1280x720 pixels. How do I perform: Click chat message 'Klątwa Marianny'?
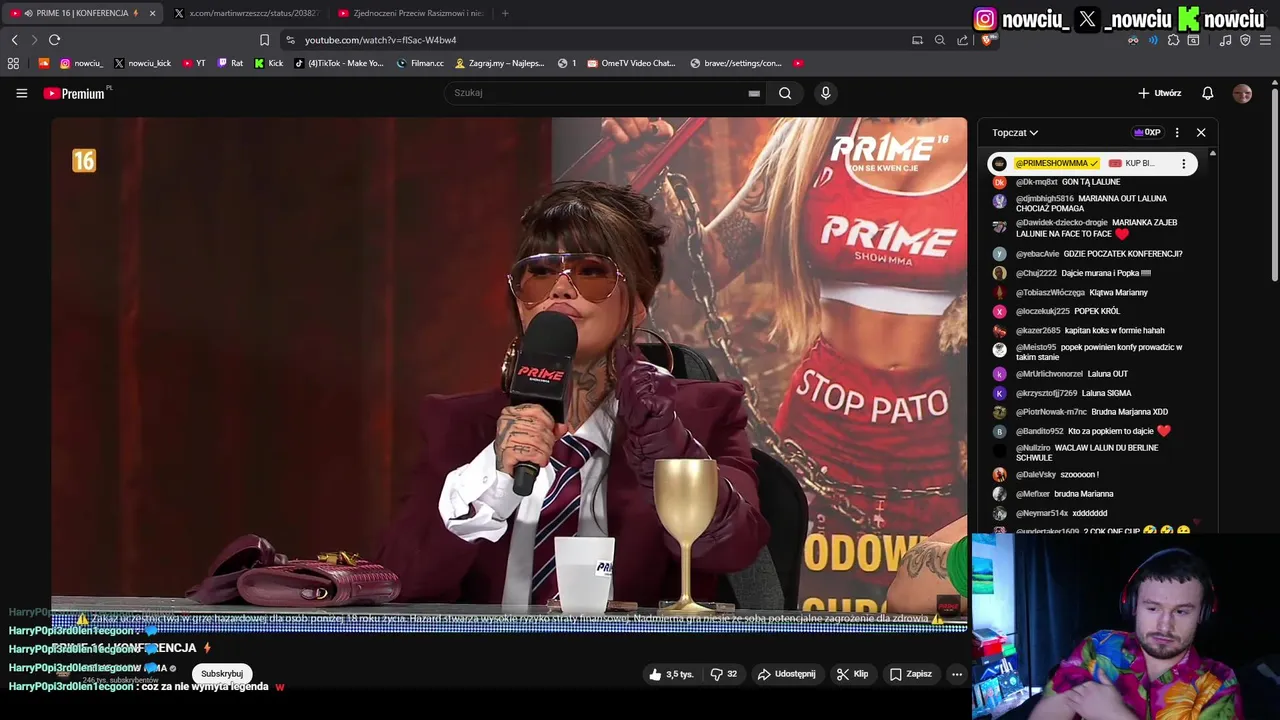point(1118,292)
